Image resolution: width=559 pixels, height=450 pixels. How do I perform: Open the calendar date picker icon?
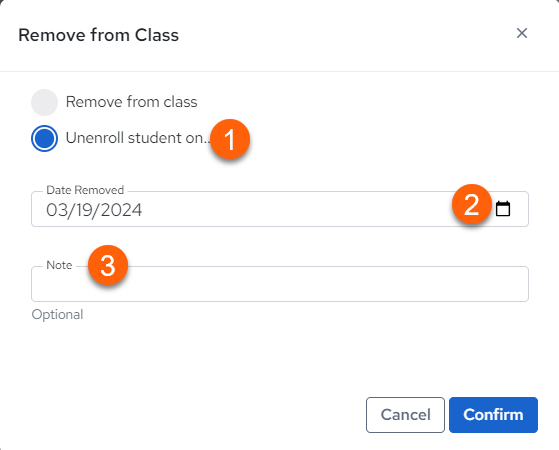point(503,209)
